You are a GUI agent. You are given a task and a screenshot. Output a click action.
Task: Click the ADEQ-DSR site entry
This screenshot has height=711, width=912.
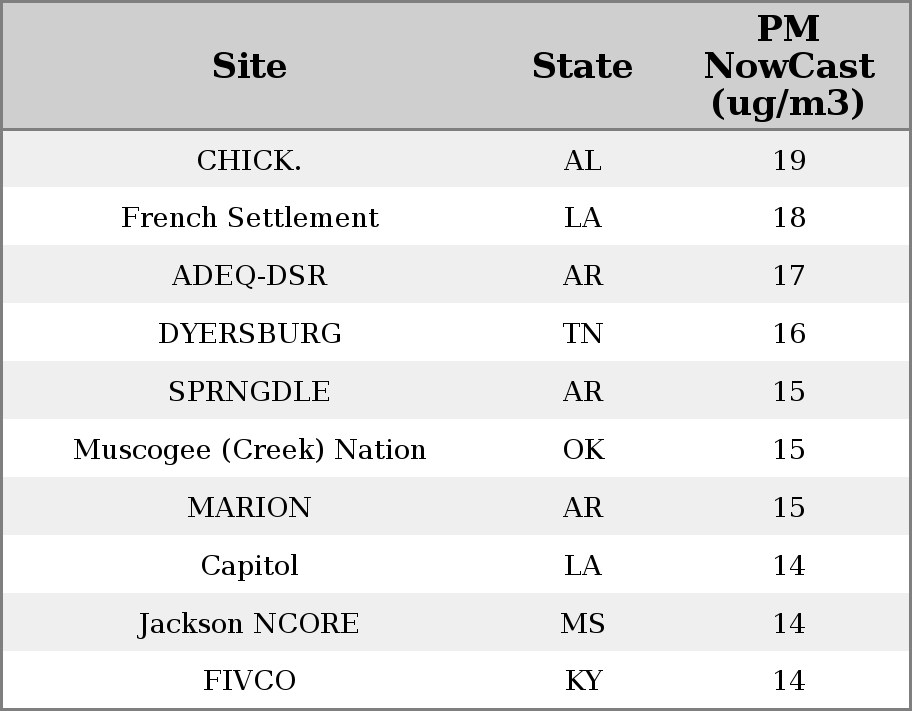pos(249,276)
